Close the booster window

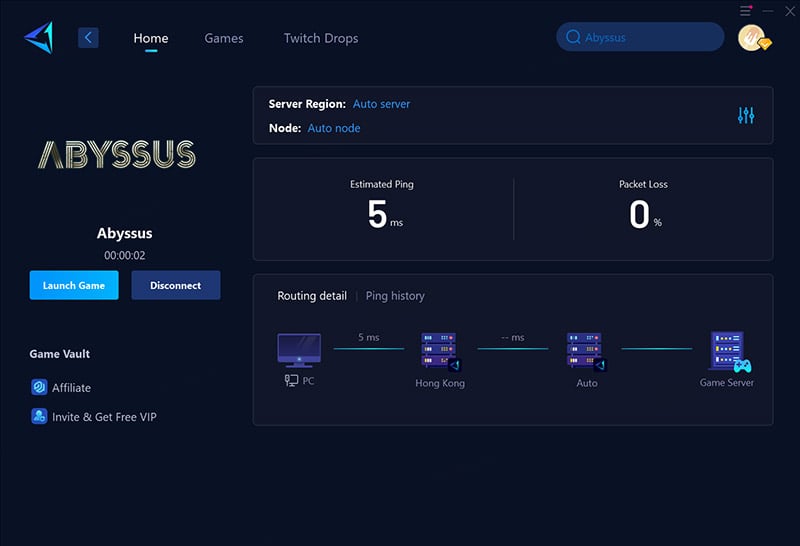pos(790,11)
